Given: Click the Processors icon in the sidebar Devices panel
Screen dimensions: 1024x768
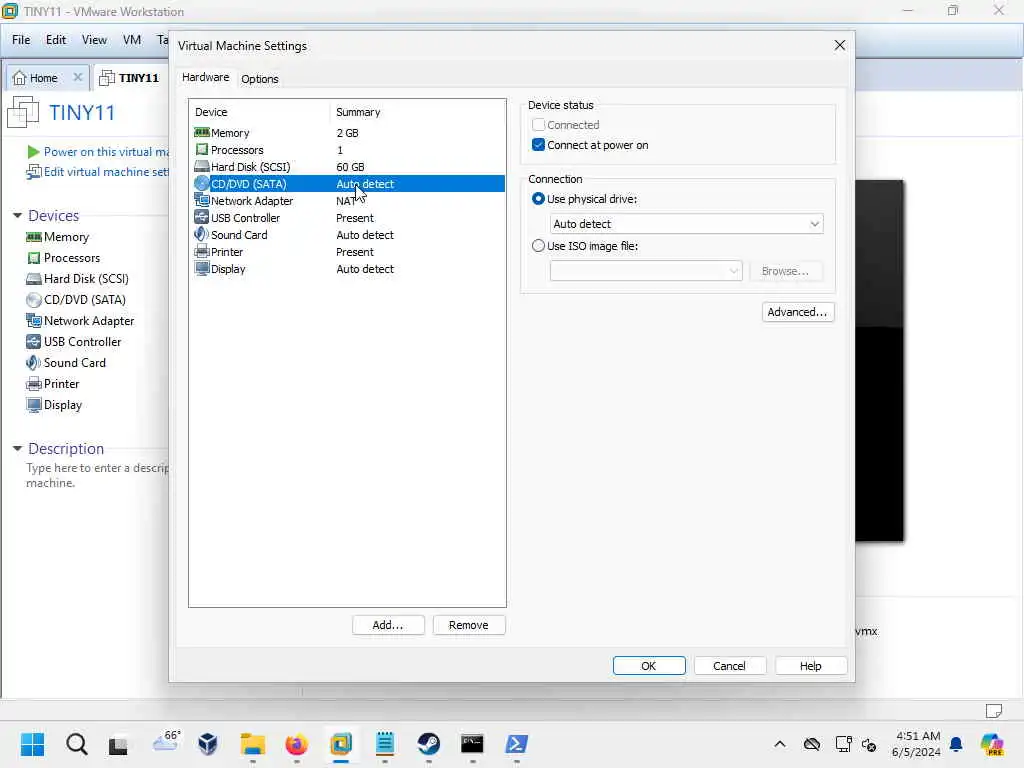Looking at the screenshot, I should [x=33, y=258].
